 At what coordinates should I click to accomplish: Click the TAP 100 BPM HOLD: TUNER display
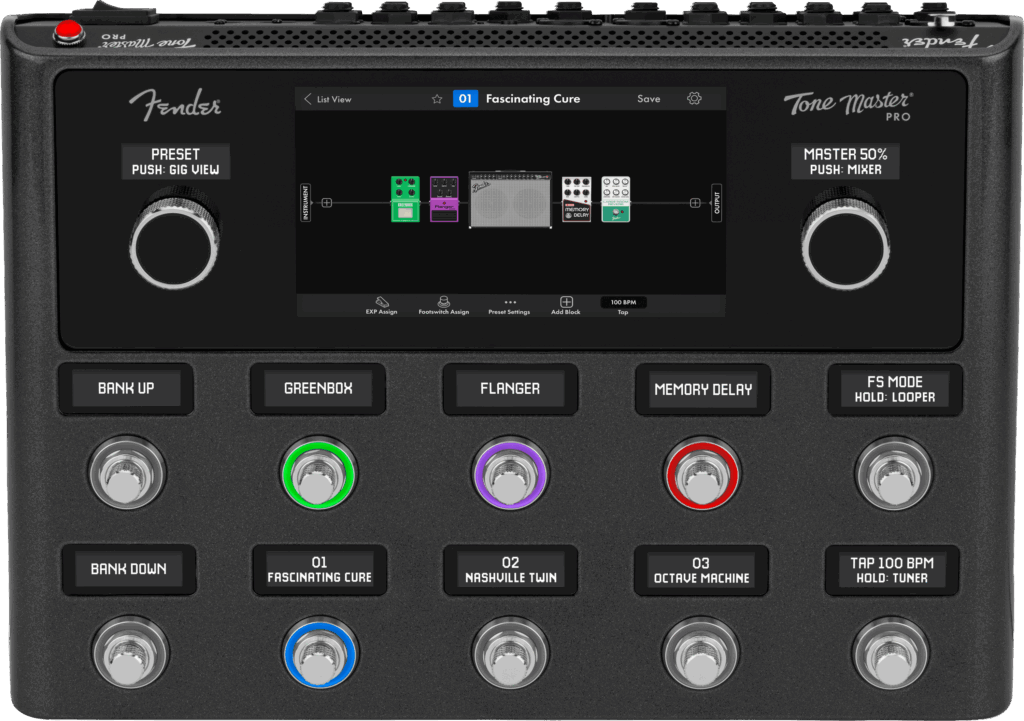892,570
